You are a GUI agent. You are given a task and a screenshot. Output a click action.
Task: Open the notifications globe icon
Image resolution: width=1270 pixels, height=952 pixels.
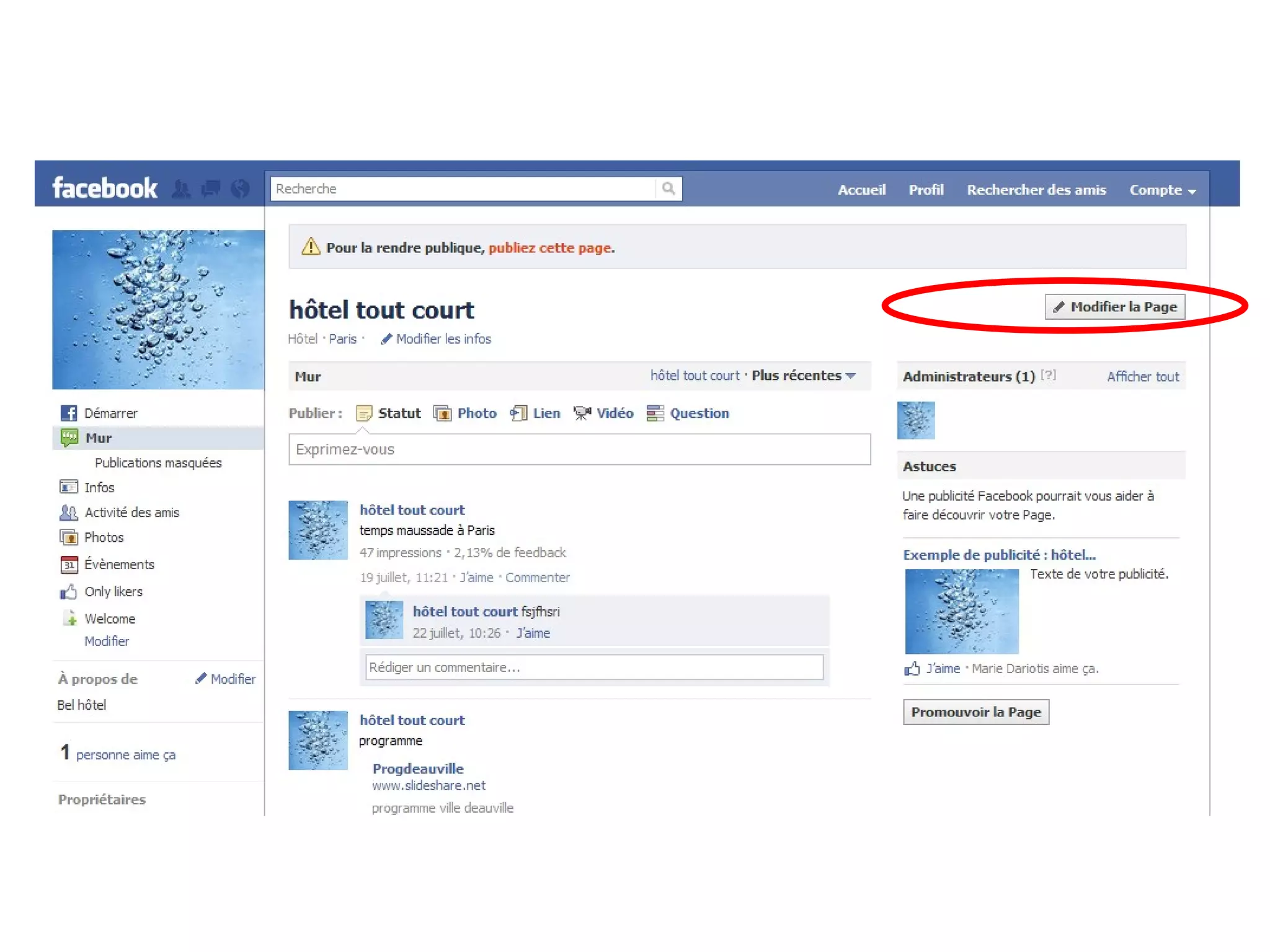pos(240,188)
